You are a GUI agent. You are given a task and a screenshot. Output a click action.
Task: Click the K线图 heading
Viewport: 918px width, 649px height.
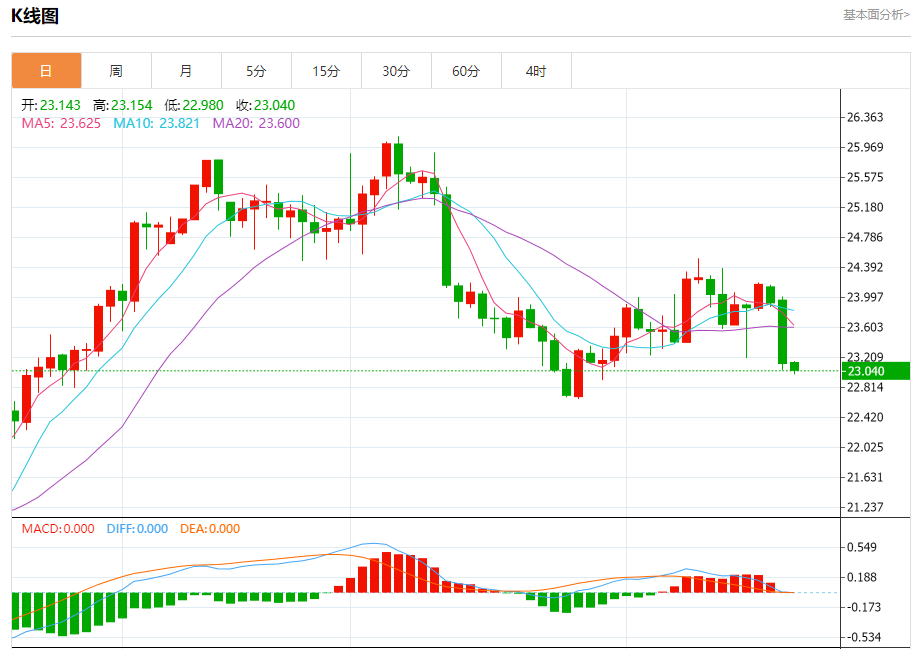(35, 16)
